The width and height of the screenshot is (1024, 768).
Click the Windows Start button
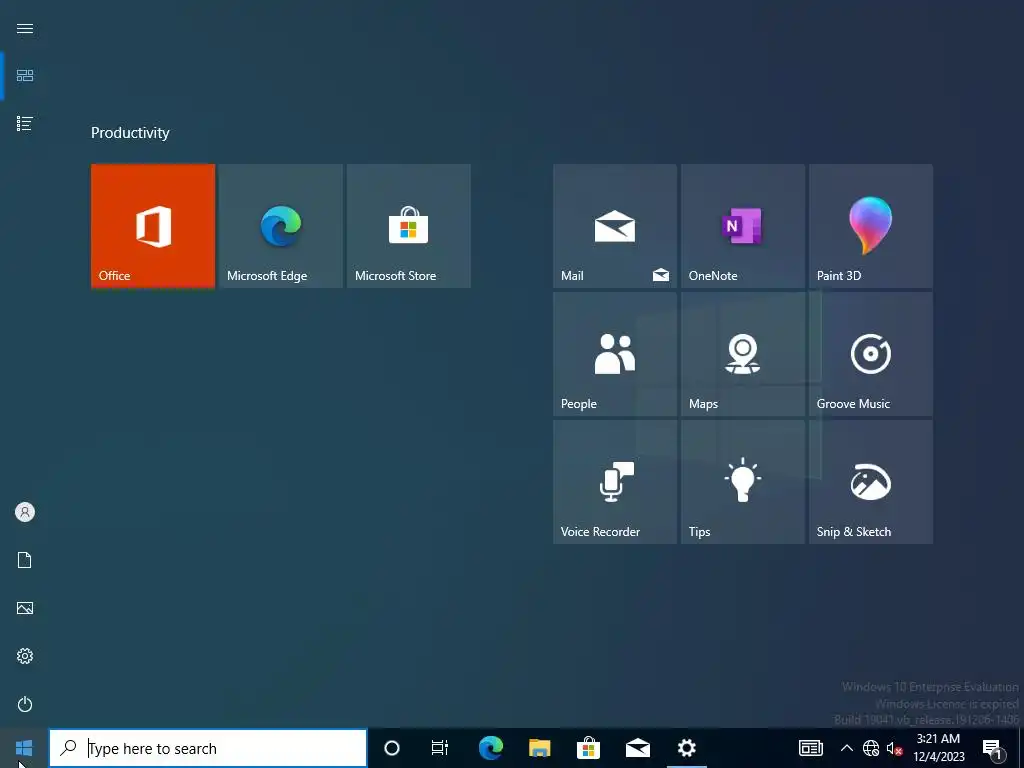[x=24, y=748]
